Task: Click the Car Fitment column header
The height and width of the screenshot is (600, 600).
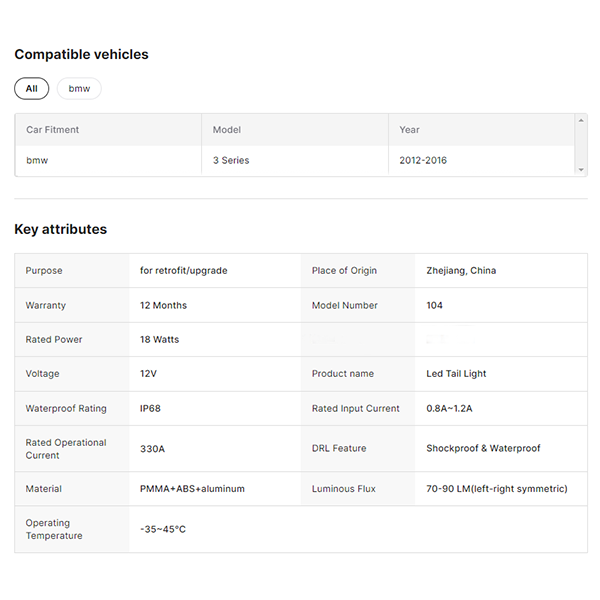Action: click(x=52, y=130)
